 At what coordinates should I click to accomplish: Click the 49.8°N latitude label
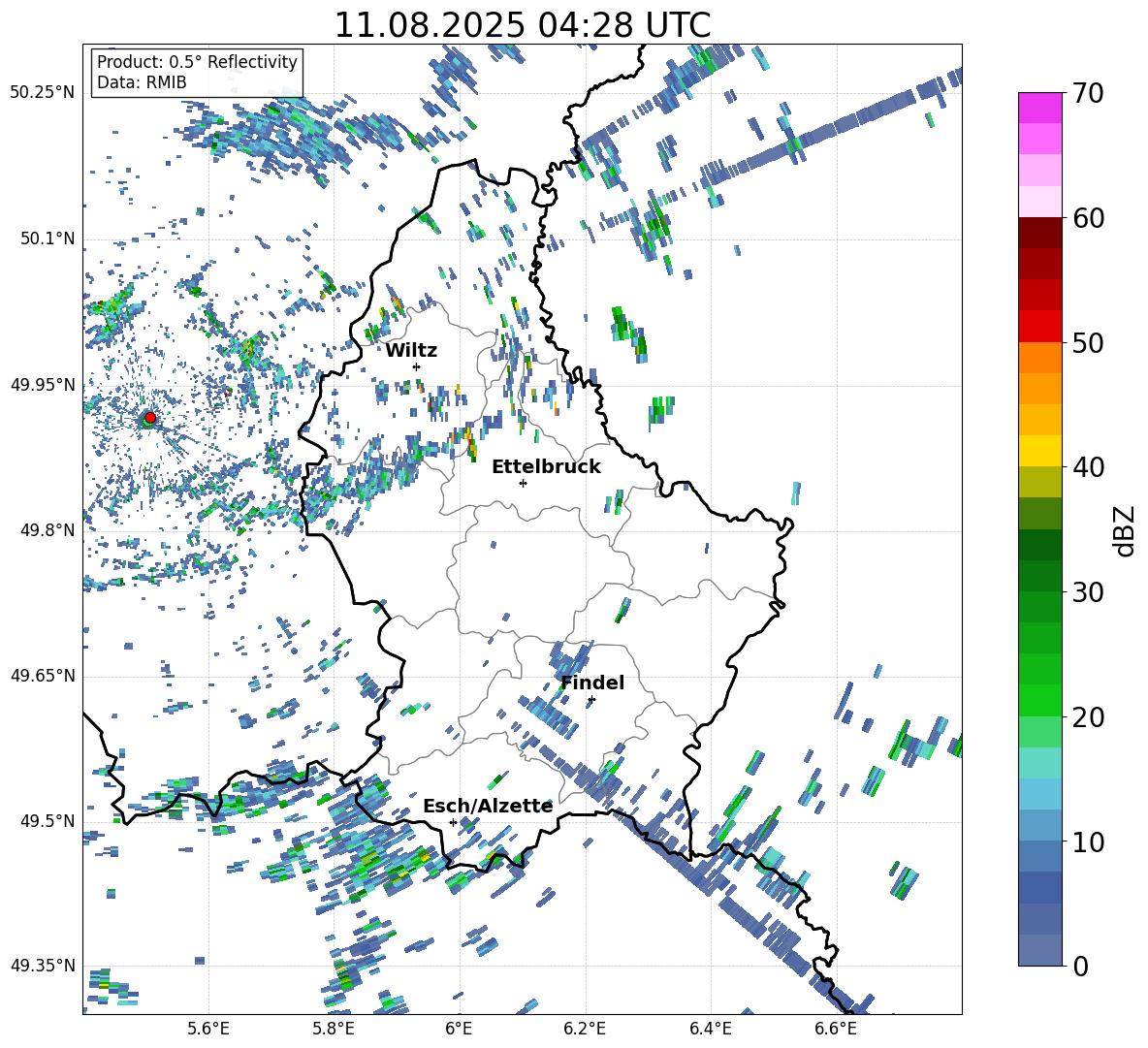pos(47,530)
